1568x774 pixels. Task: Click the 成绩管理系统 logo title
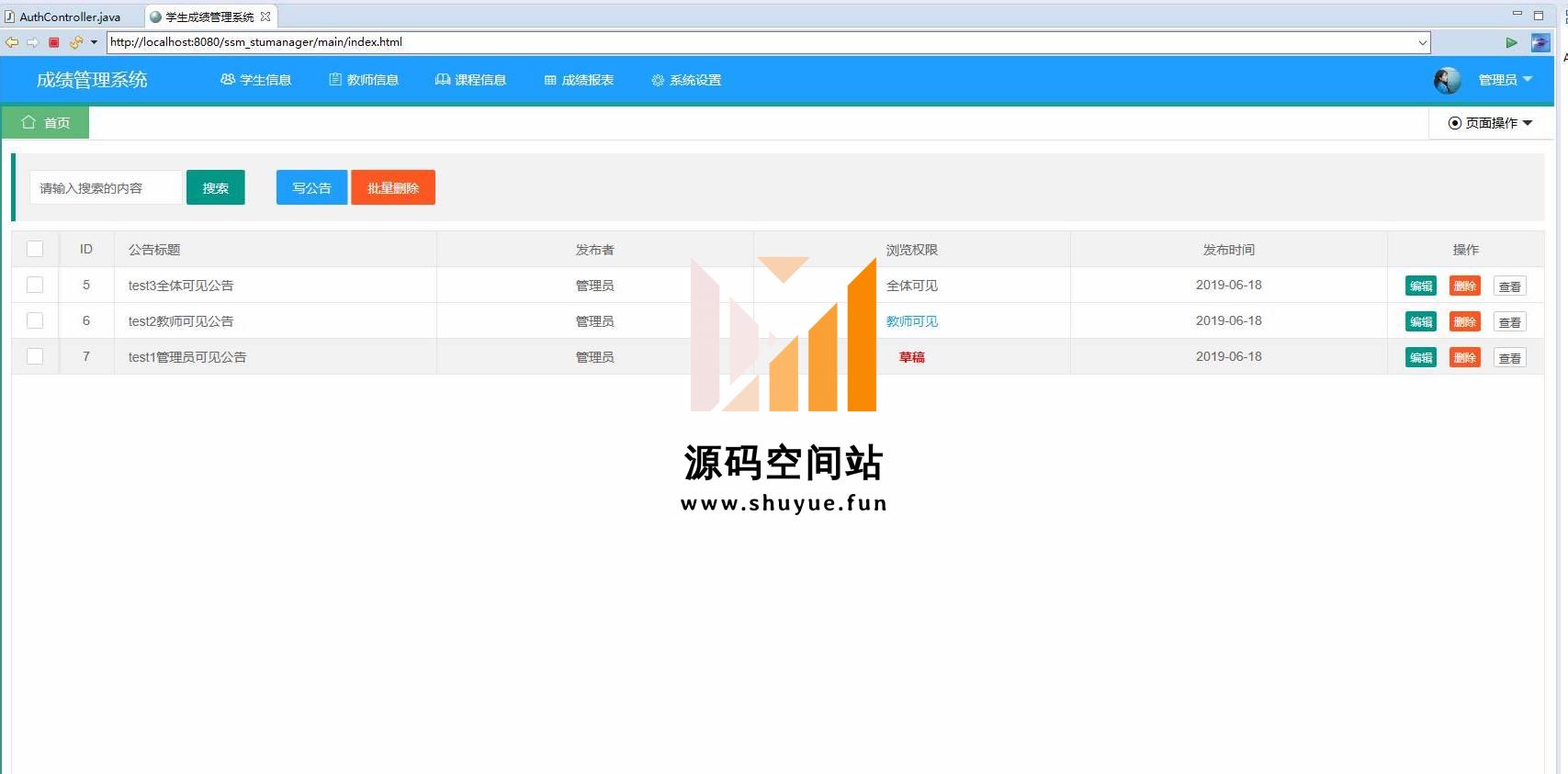[x=92, y=80]
